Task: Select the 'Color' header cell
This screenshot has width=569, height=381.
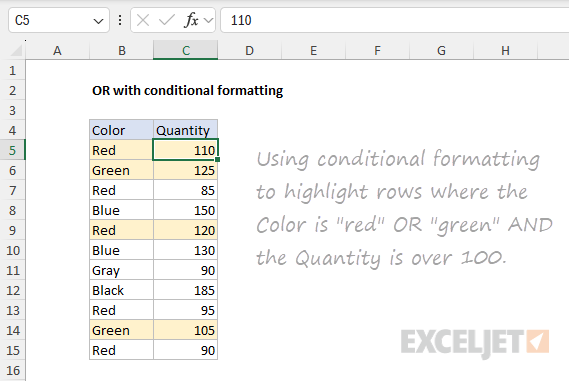Action: click(122, 130)
